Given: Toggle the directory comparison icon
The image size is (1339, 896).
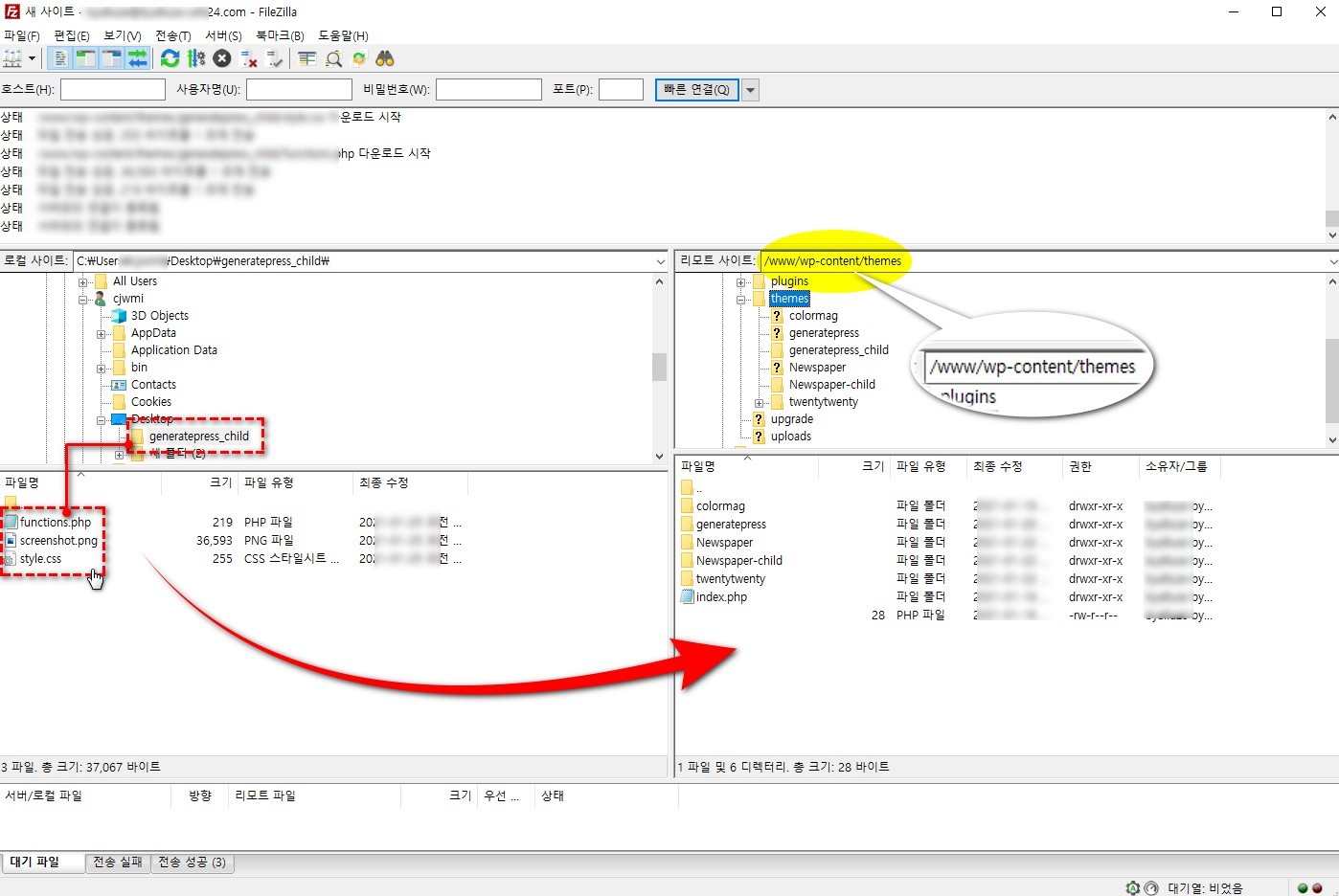Looking at the screenshot, I should [333, 58].
